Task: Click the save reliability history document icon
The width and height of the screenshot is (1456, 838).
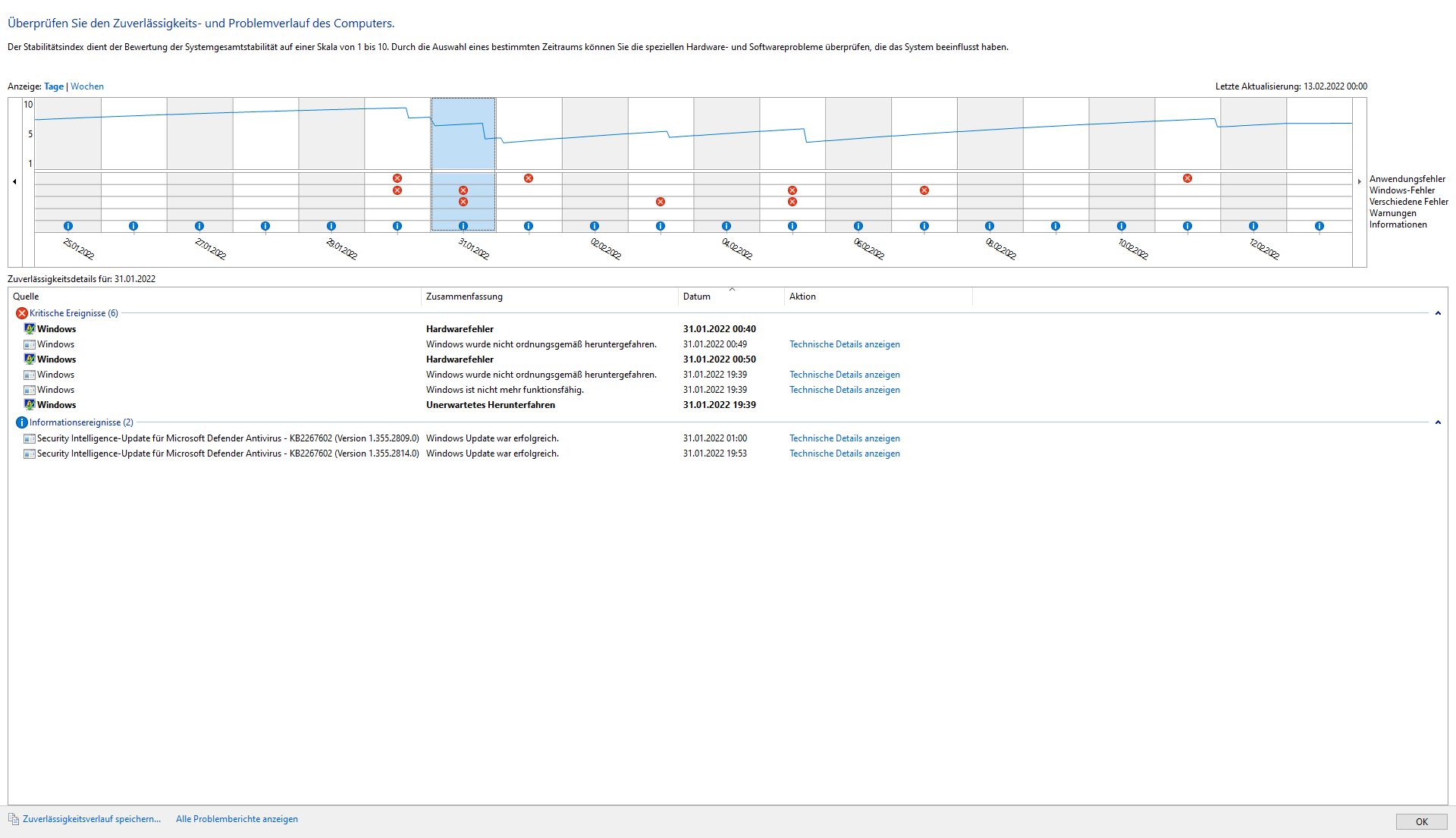Action: coord(14,819)
